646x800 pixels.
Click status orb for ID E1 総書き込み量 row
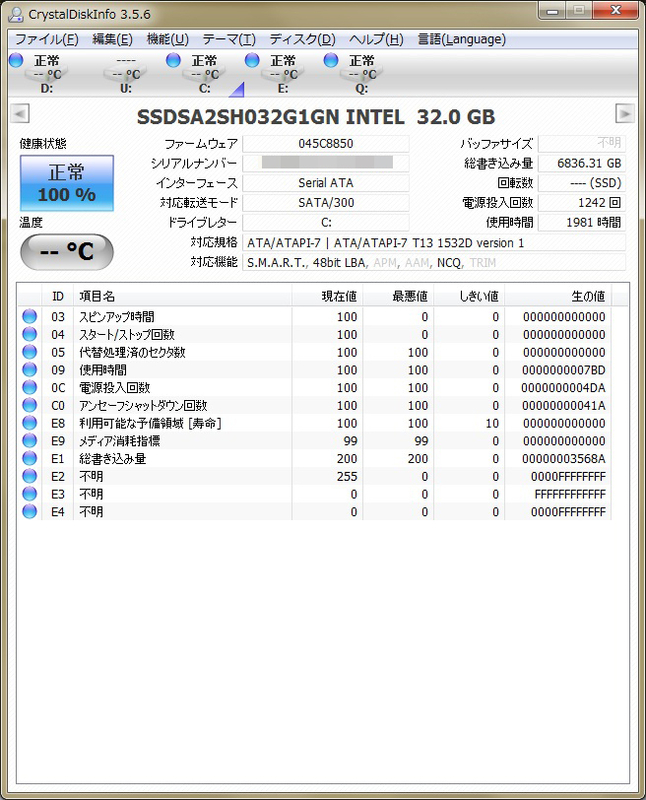(x=30, y=458)
